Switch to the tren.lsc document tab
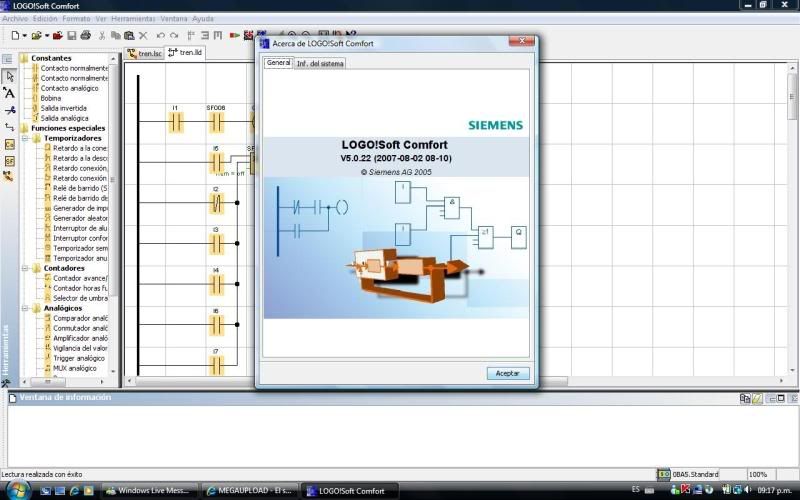Viewport: 800px width, 500px height. coord(144,53)
